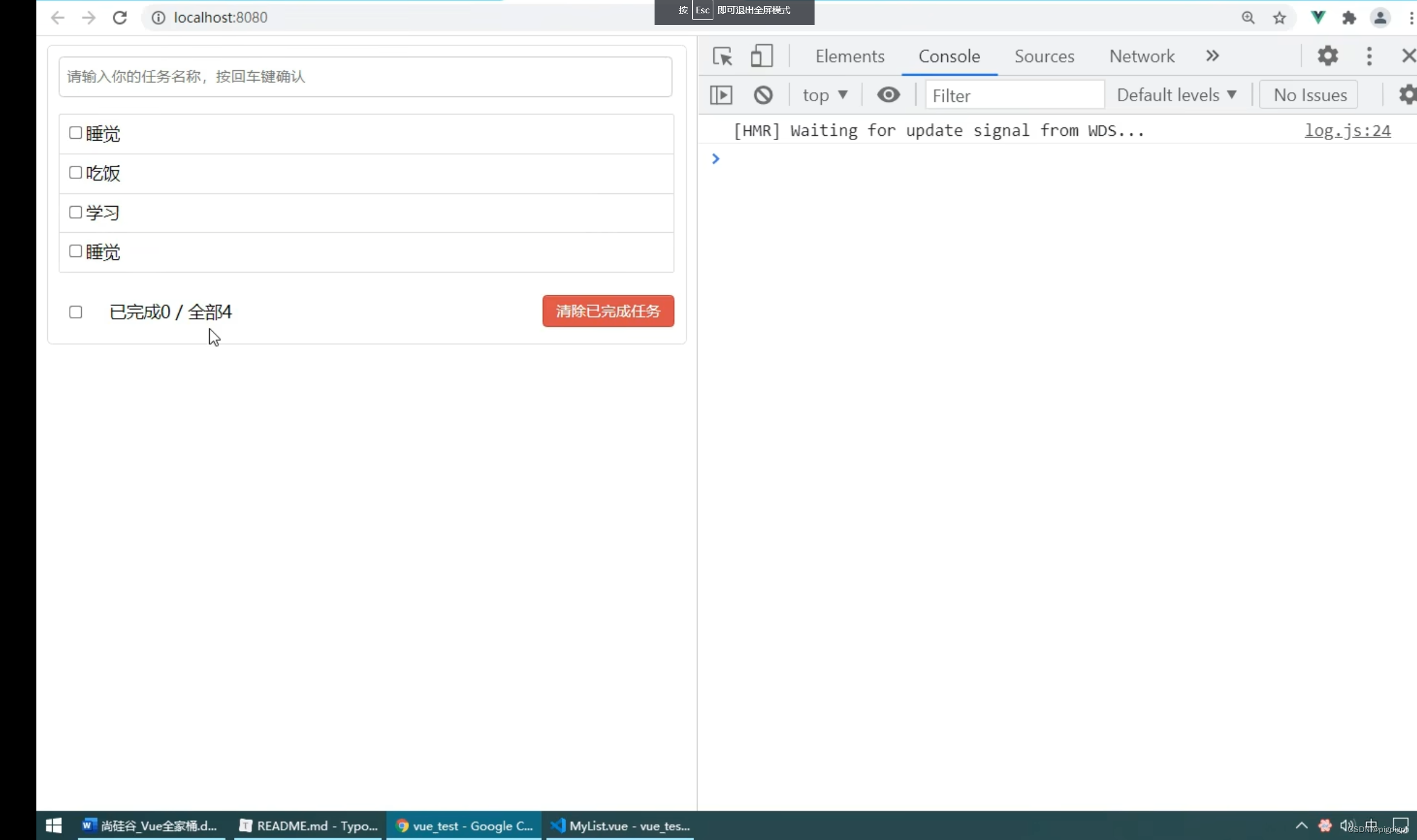
Task: Open the Chrome three-dot menu
Action: (x=1411, y=18)
